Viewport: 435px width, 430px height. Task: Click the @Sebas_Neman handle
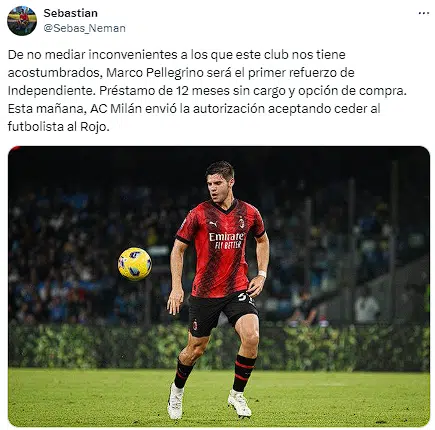coord(84,28)
